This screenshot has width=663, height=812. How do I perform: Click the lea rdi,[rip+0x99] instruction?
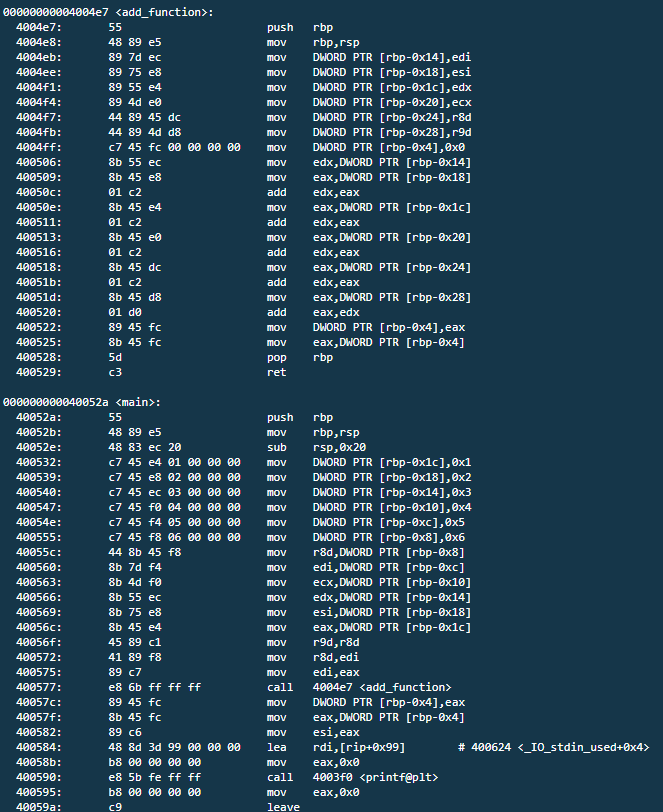tap(336, 747)
